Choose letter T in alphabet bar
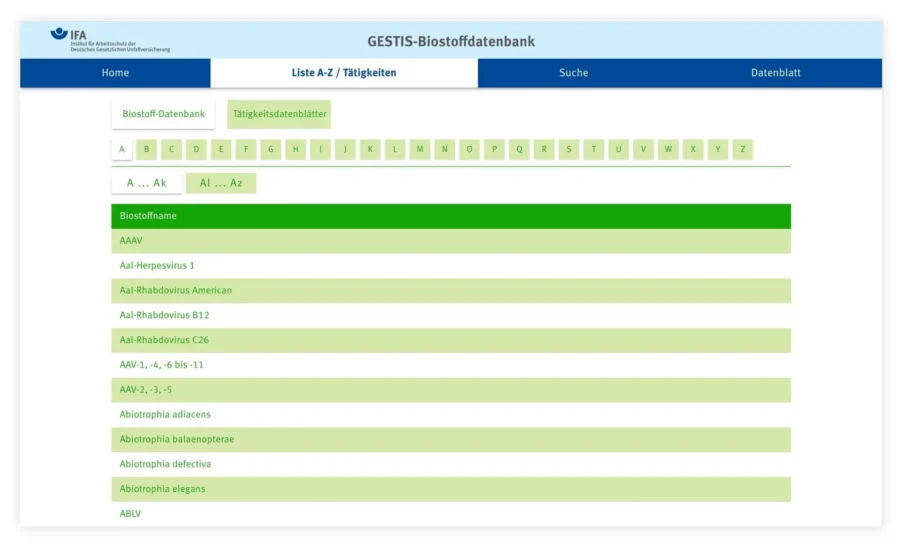 pyautogui.click(x=594, y=149)
